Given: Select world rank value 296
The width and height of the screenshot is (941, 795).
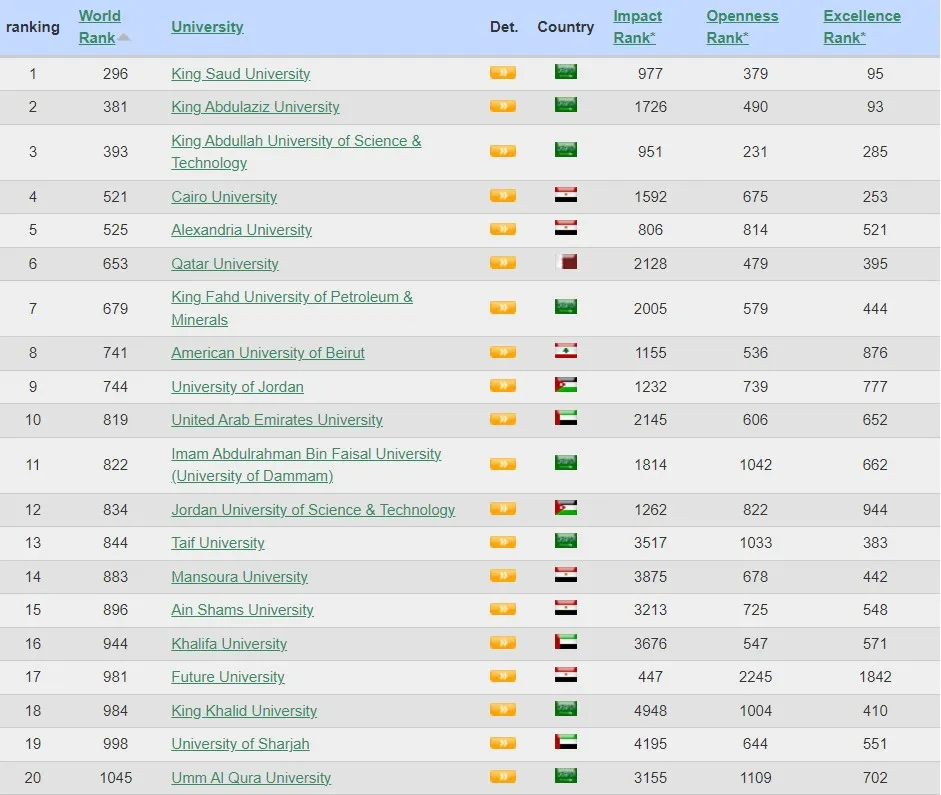Looking at the screenshot, I should 115,74.
